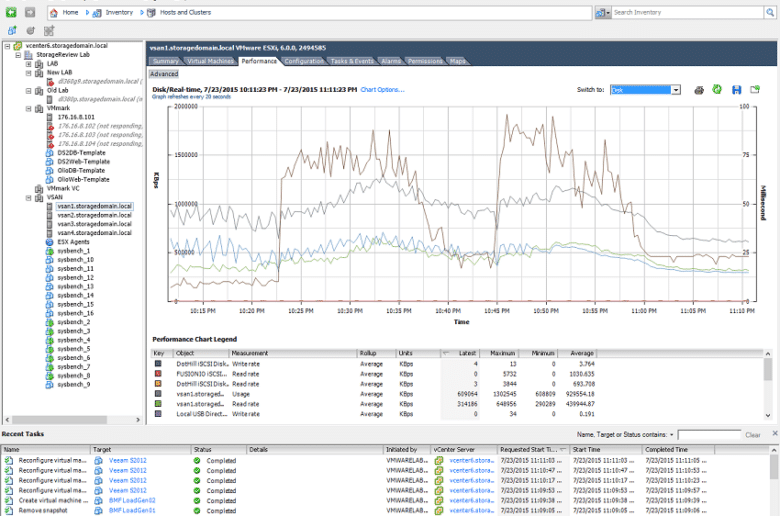
Task: Open the search scope dropdown
Action: click(603, 13)
